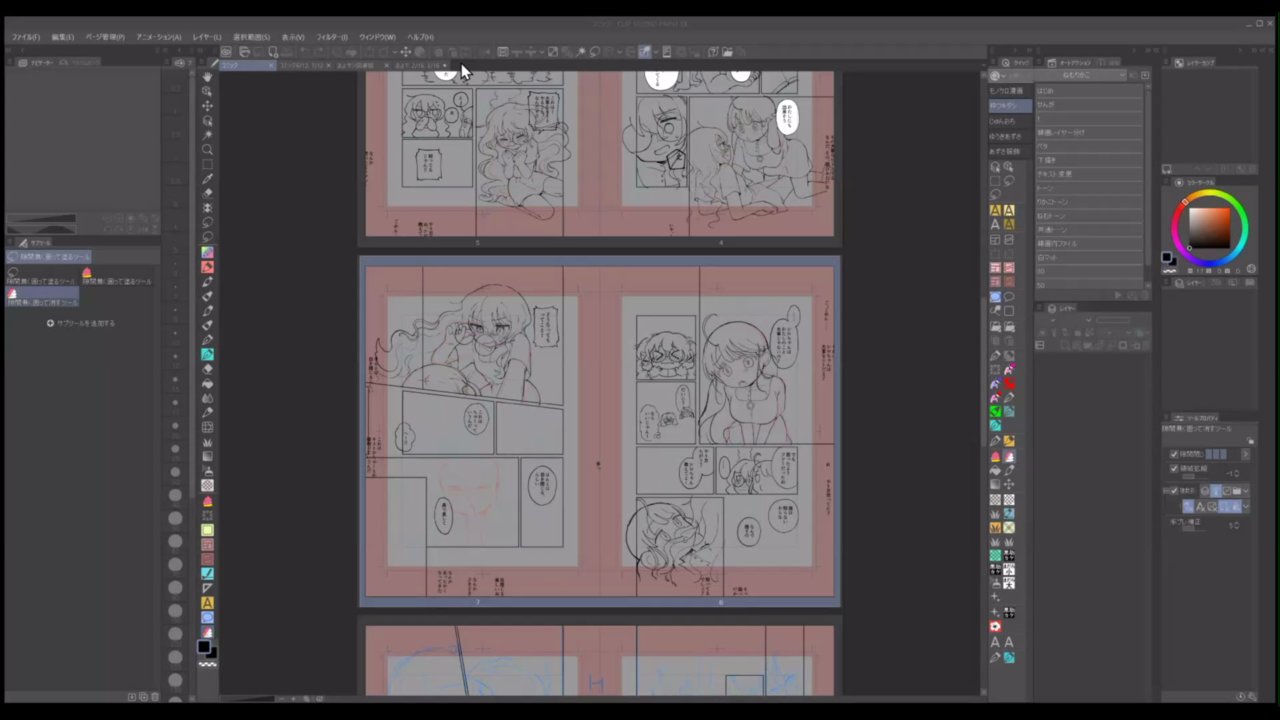Click the yellow A text tool in left palette
The width and height of the screenshot is (1280, 720).
pyautogui.click(x=207, y=603)
